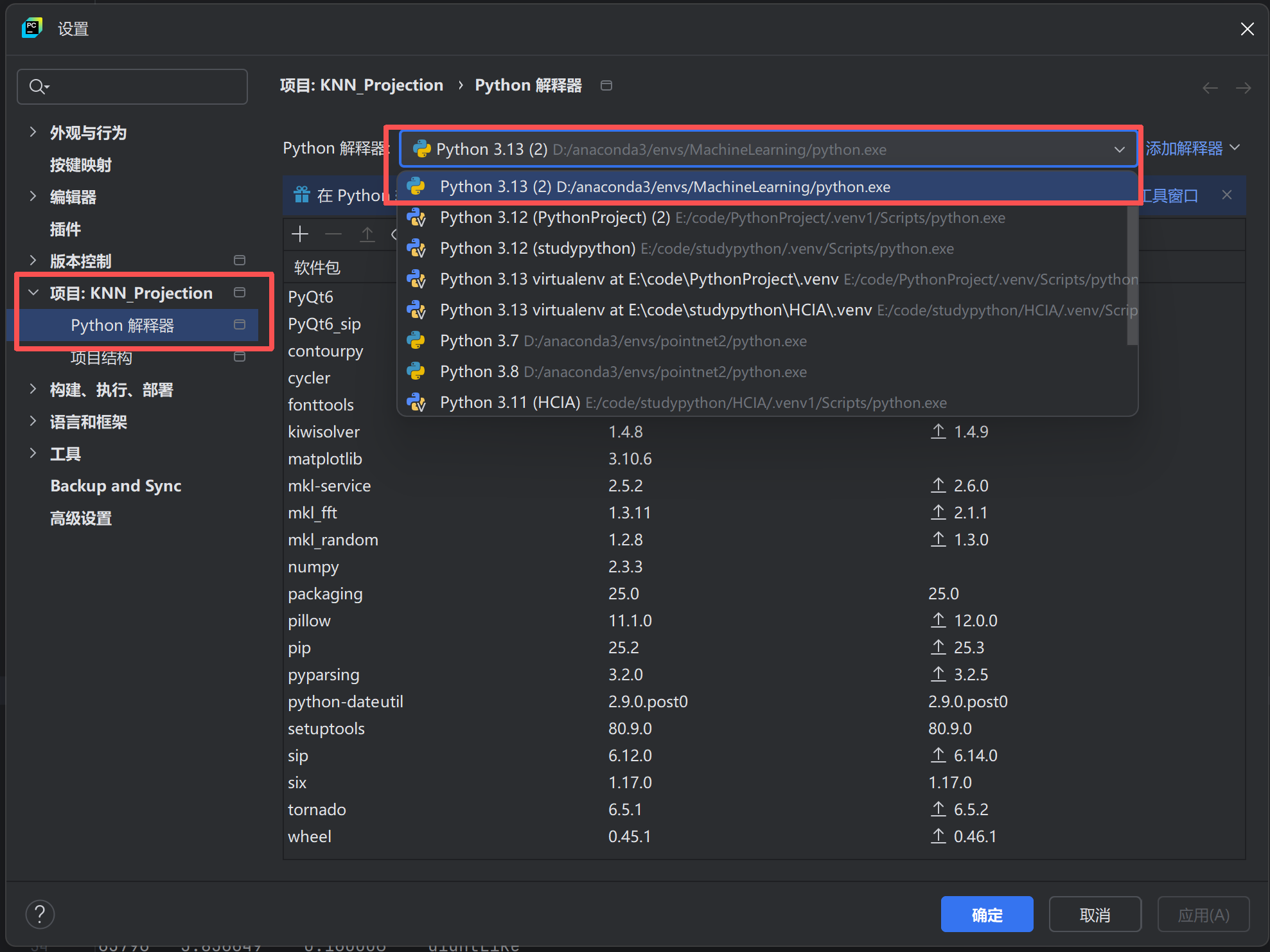Viewport: 1270px width, 952px height.
Task: Click the help question mark icon
Action: (x=40, y=914)
